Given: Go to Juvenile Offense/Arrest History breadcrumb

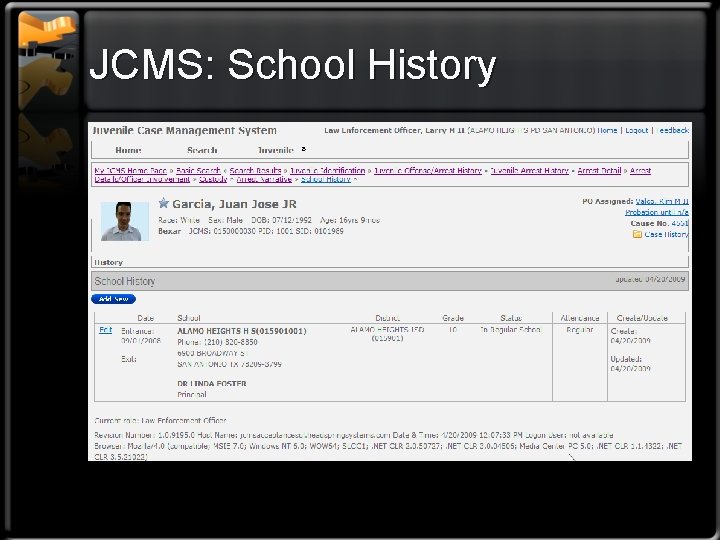Looking at the screenshot, I should pyautogui.click(x=428, y=170).
